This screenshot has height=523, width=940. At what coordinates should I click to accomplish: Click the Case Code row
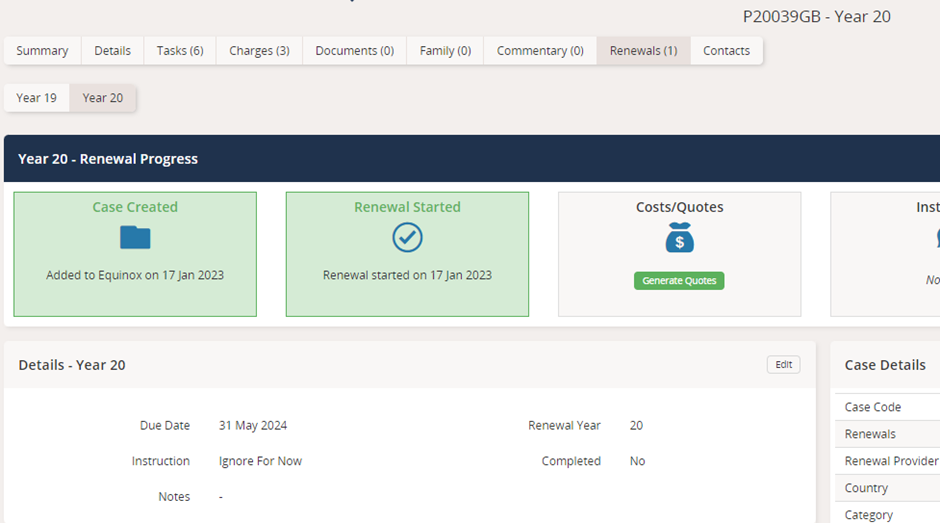tap(887, 407)
